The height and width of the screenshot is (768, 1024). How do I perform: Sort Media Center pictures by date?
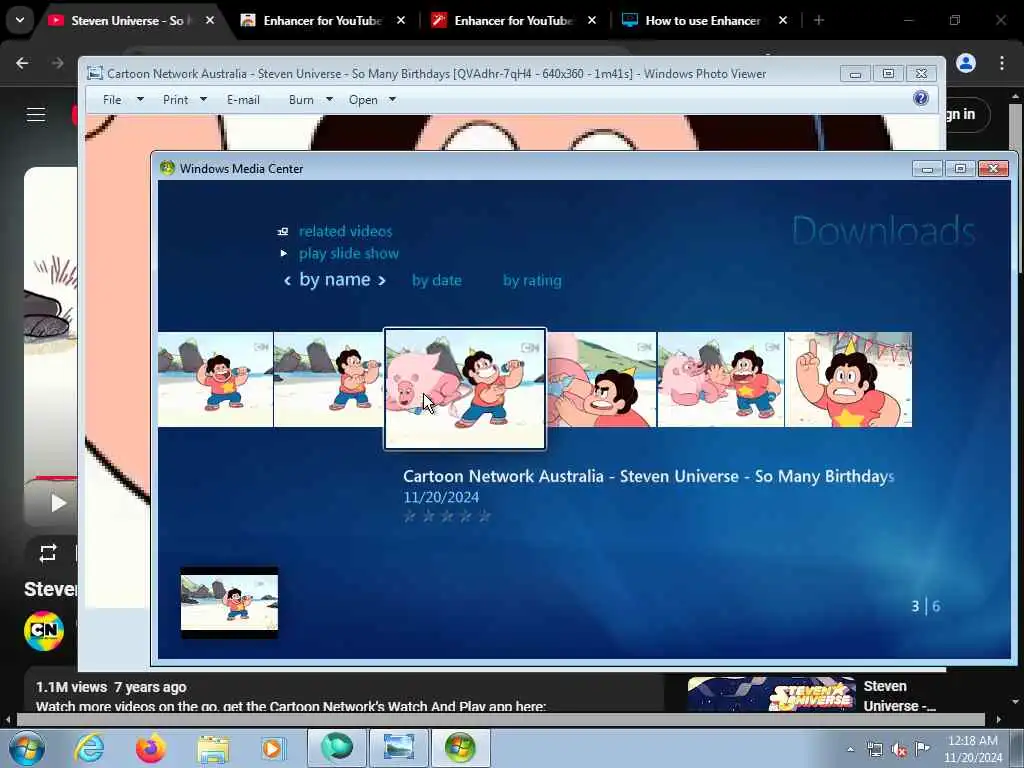pos(436,281)
